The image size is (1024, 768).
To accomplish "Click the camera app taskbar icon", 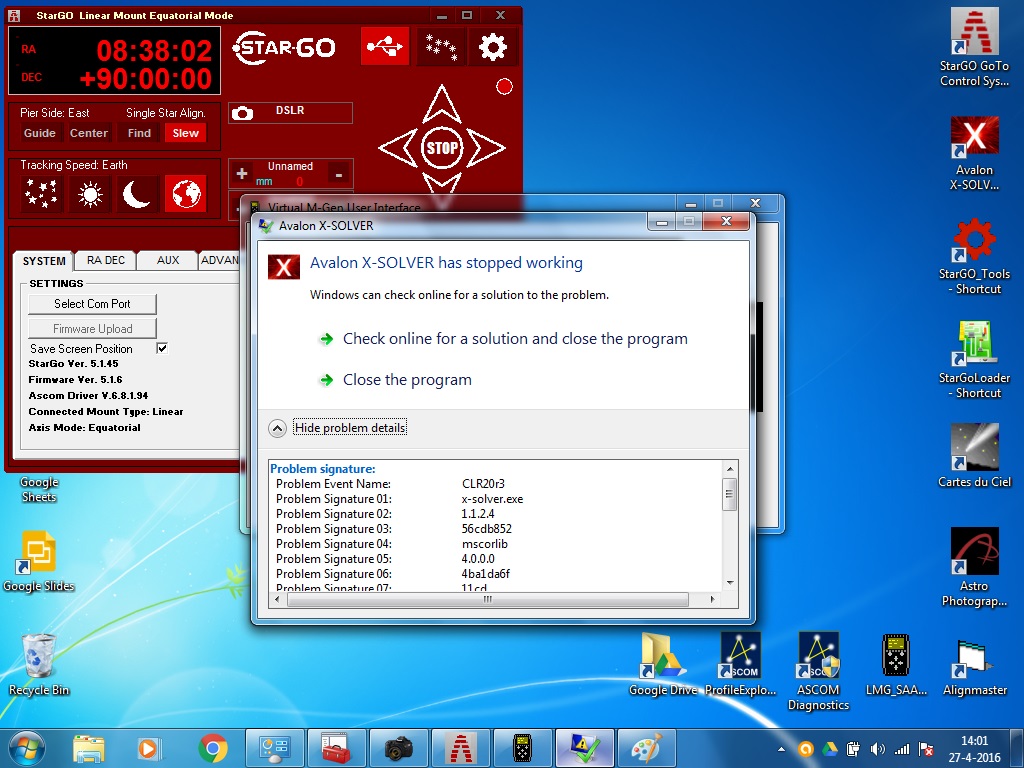I will (x=398, y=748).
